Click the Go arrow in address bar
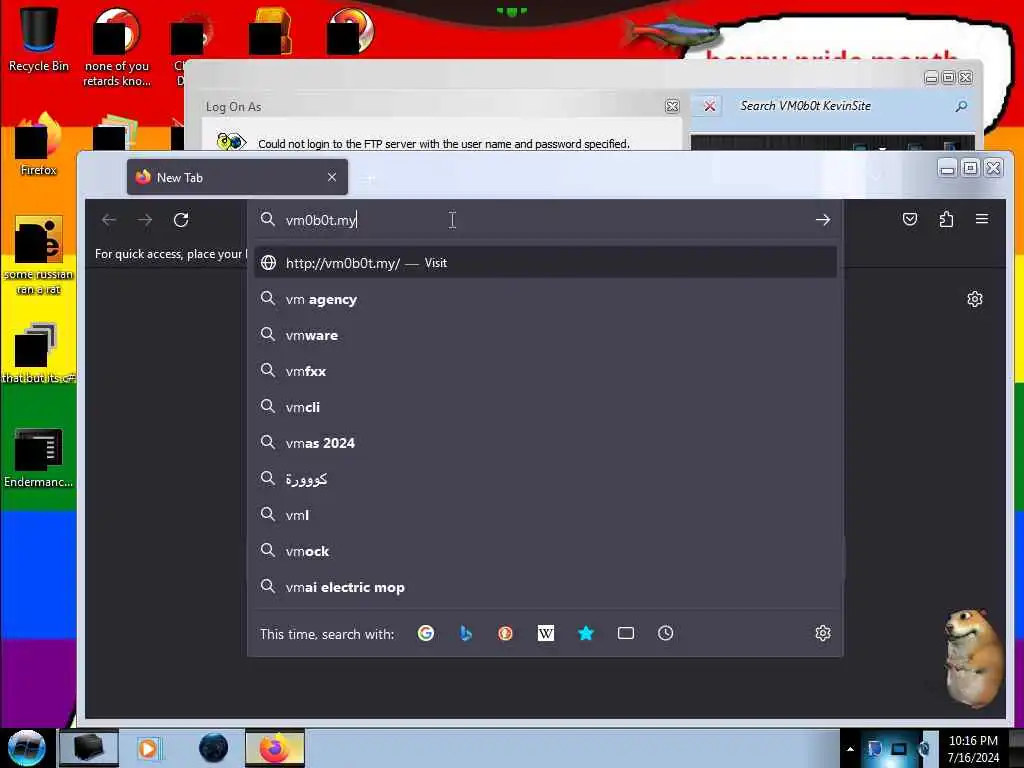The image size is (1024, 768). 823,220
